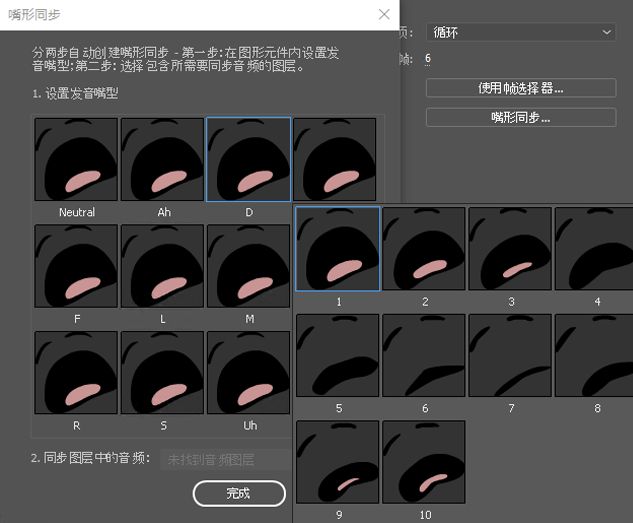Pick frame 2 in the frame picker
The image size is (633, 523).
(424, 249)
